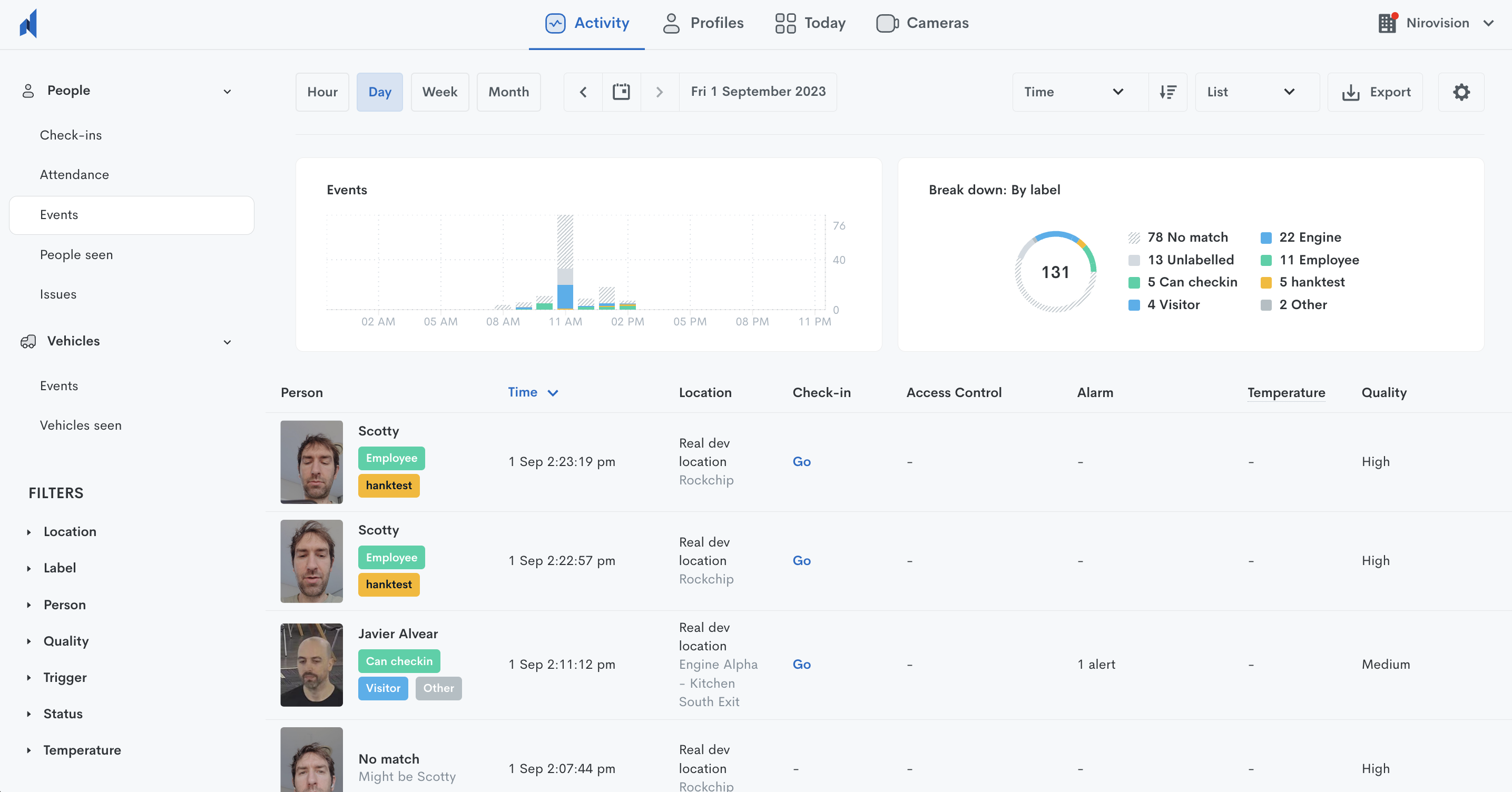Click the 131 total donut chart
Screen dimensions: 1512x792
[1055, 272]
